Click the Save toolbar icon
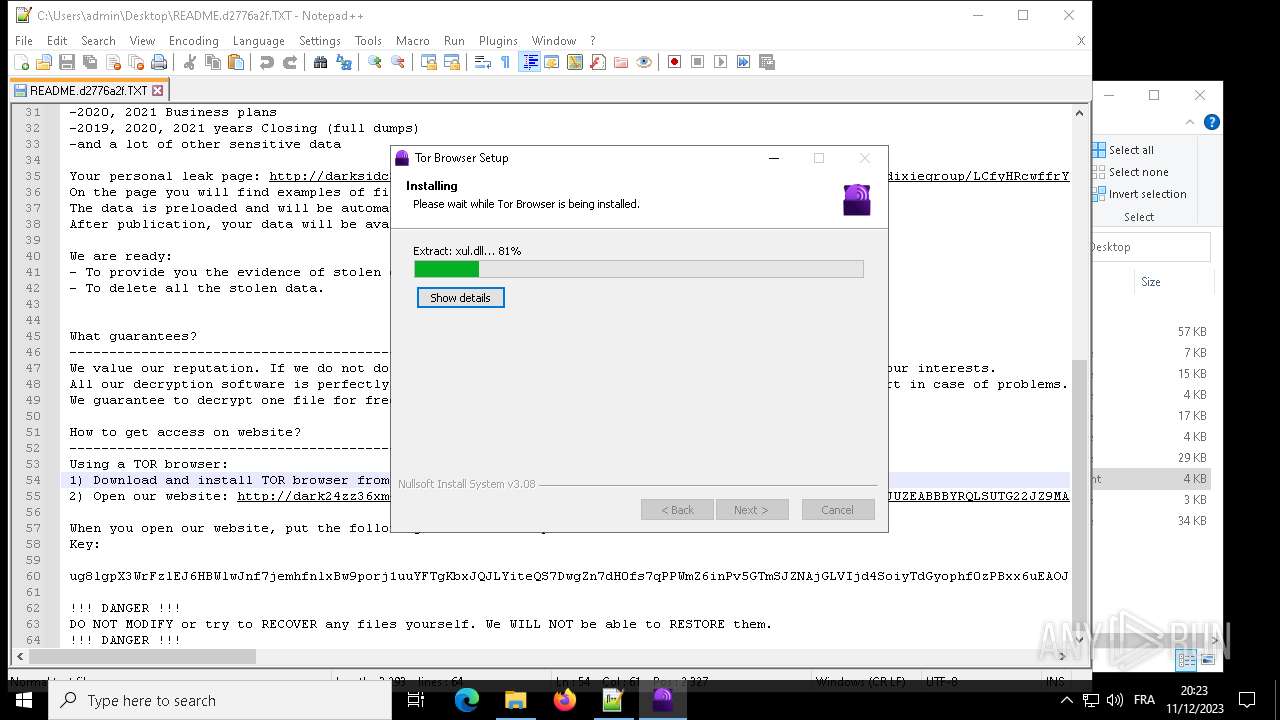This screenshot has width=1280, height=720. 67,62
